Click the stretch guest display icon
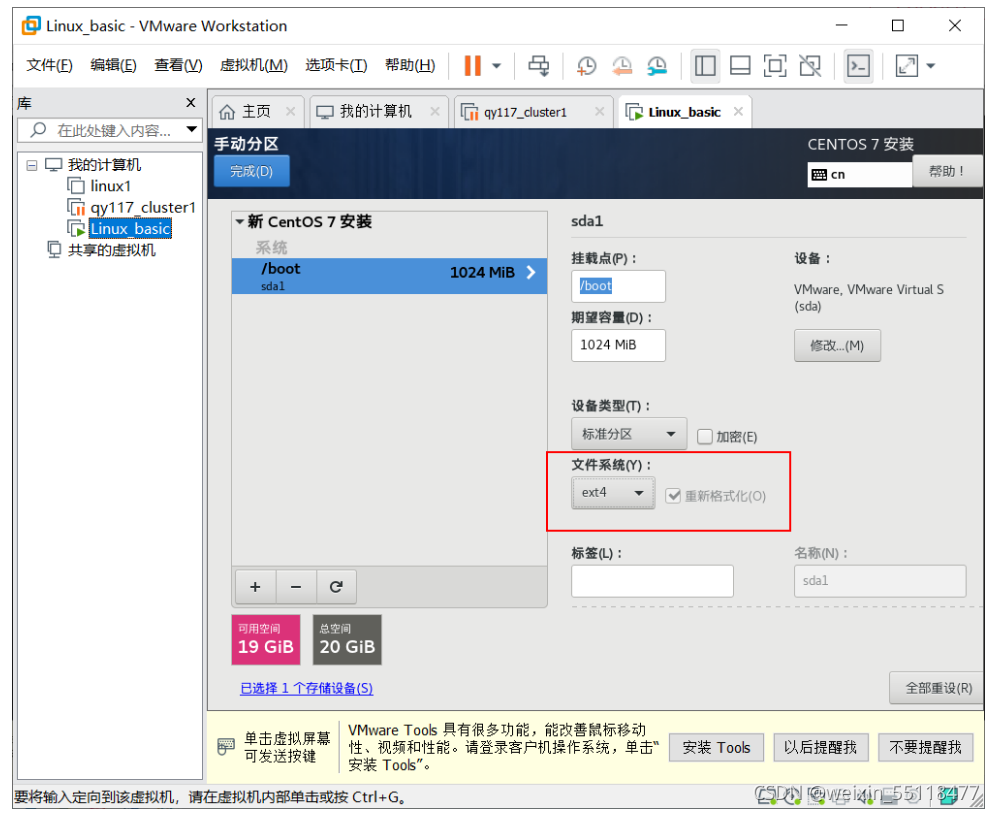 [906, 65]
